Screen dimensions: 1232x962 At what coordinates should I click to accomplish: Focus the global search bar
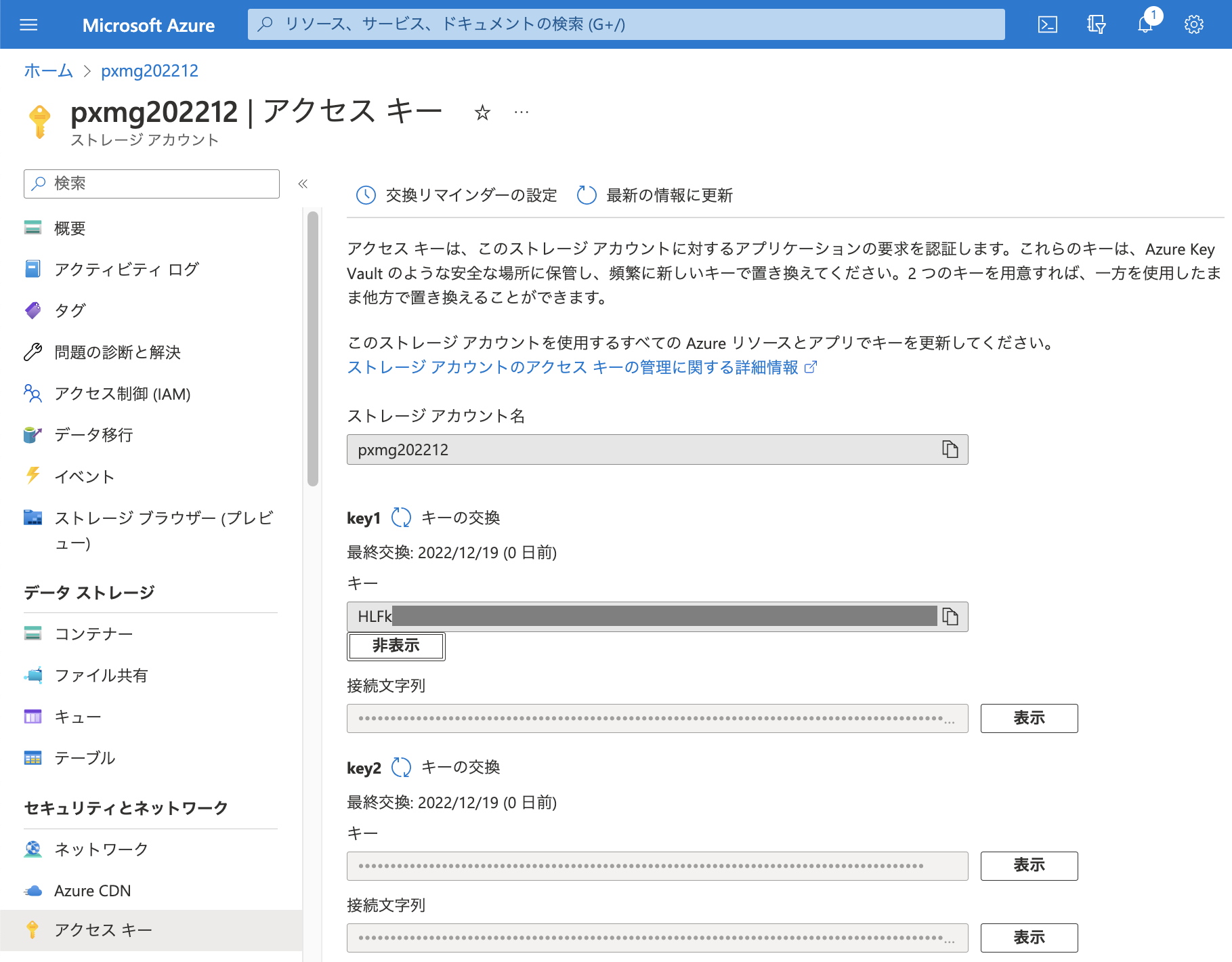point(626,24)
